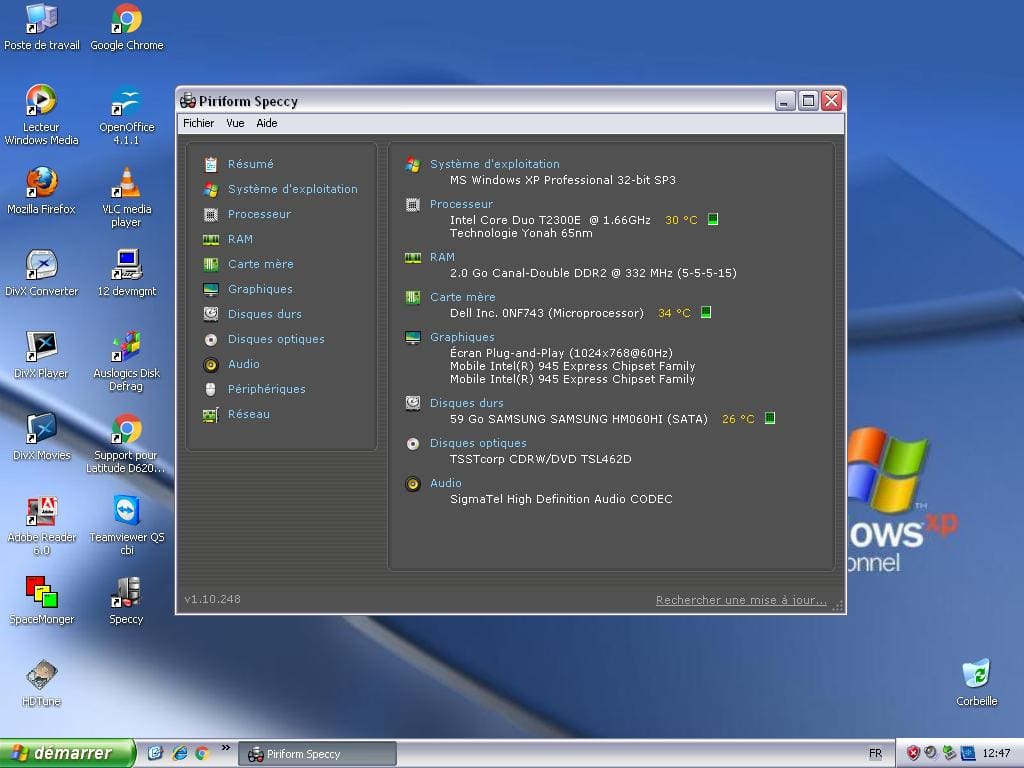Screen dimensions: 1024x768
Task: Select Support pour Latitude D620 shortcut
Action: point(127,443)
